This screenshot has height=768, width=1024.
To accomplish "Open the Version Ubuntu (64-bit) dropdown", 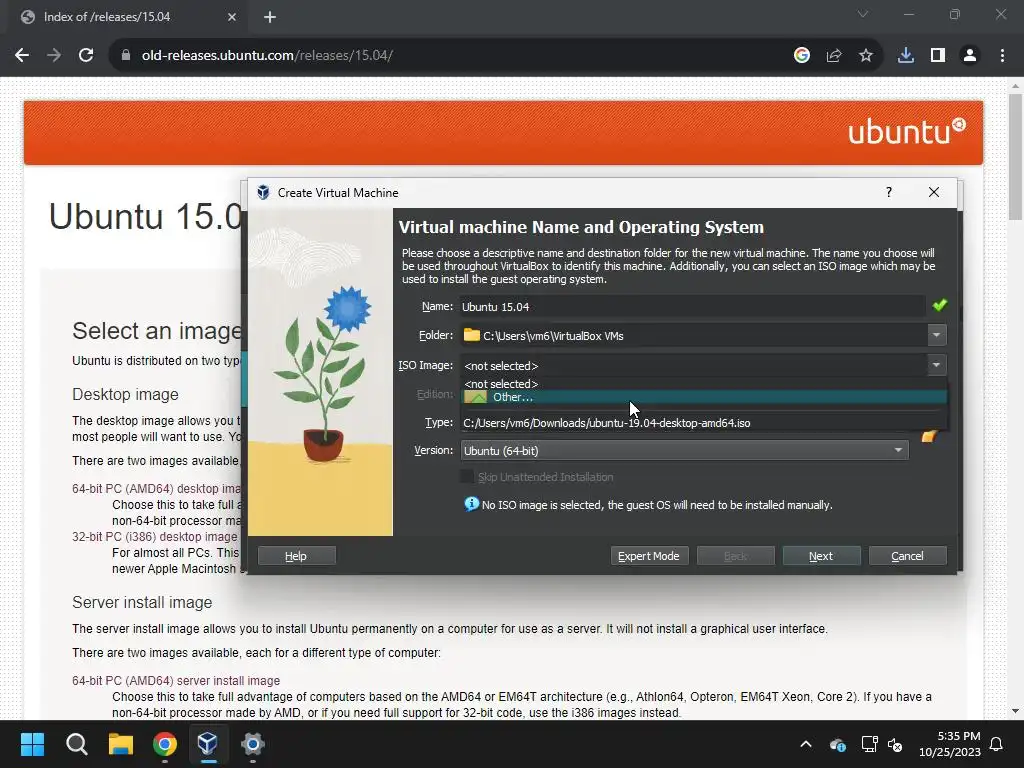I will point(684,451).
